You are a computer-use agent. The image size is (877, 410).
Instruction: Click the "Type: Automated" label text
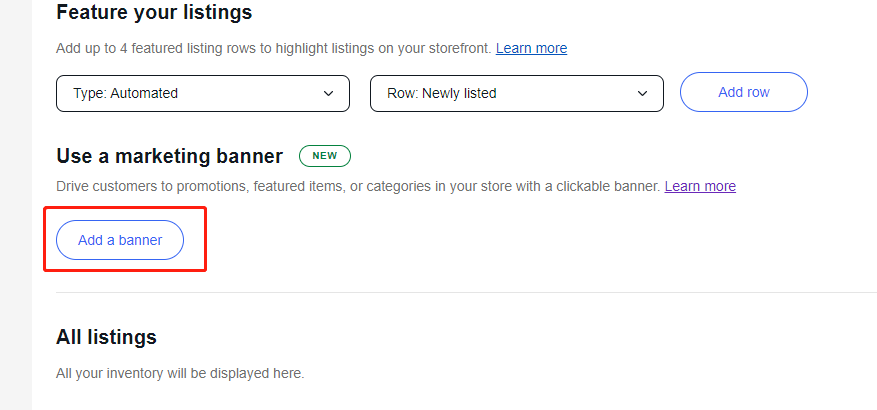[x=125, y=93]
